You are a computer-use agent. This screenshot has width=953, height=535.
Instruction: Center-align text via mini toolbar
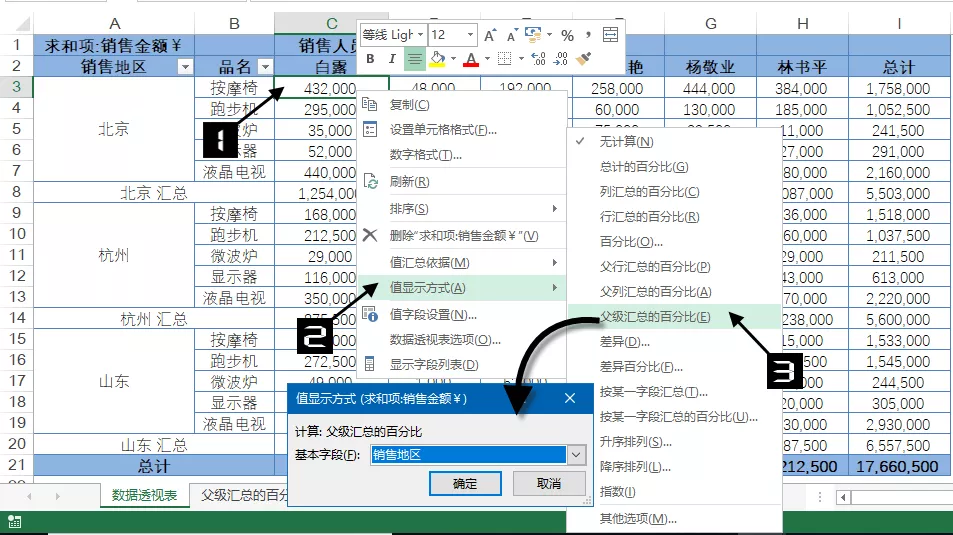point(415,59)
